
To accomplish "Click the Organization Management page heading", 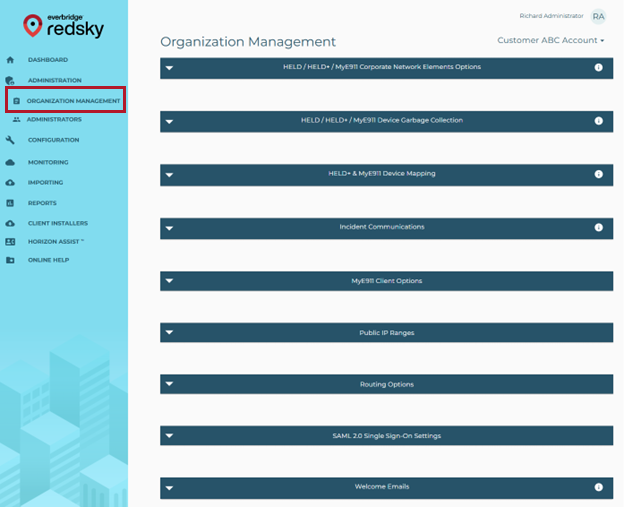I will coord(248,42).
